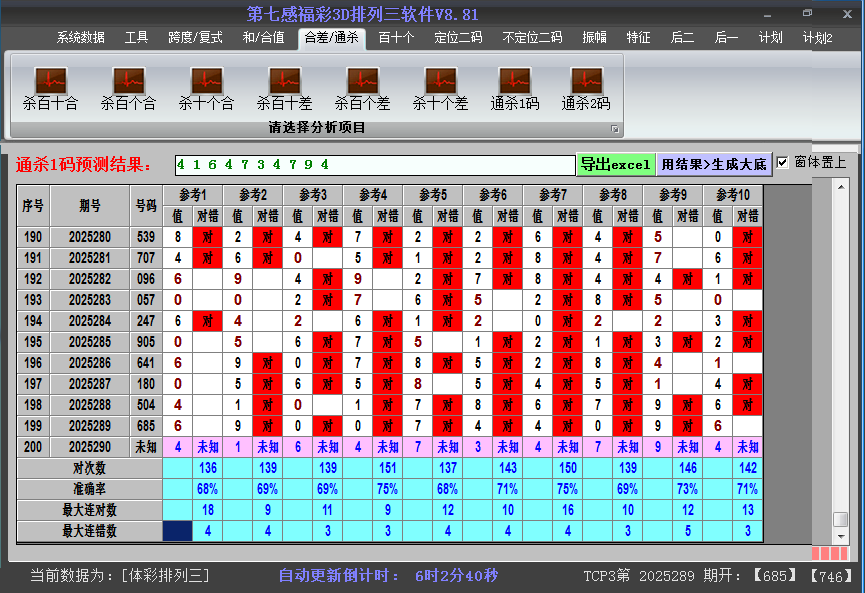
Task: Switch to the 跨度/复式 tab
Action: click(197, 37)
